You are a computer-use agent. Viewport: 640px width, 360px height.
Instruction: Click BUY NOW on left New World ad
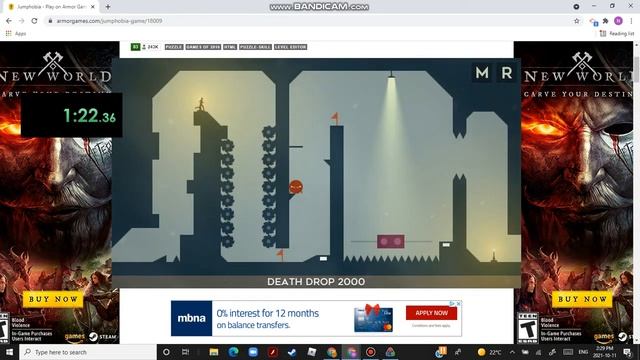53,299
